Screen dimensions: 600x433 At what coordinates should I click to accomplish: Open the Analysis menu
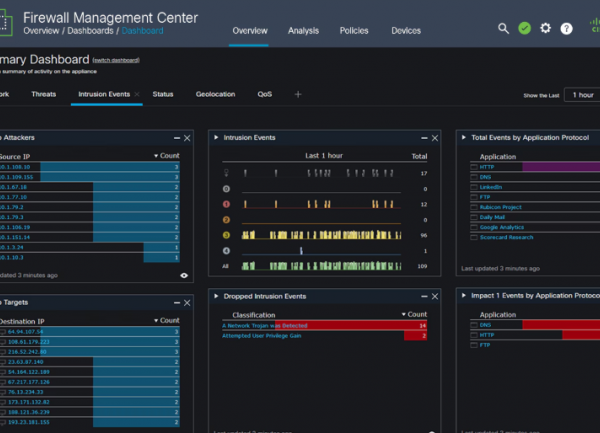point(303,31)
